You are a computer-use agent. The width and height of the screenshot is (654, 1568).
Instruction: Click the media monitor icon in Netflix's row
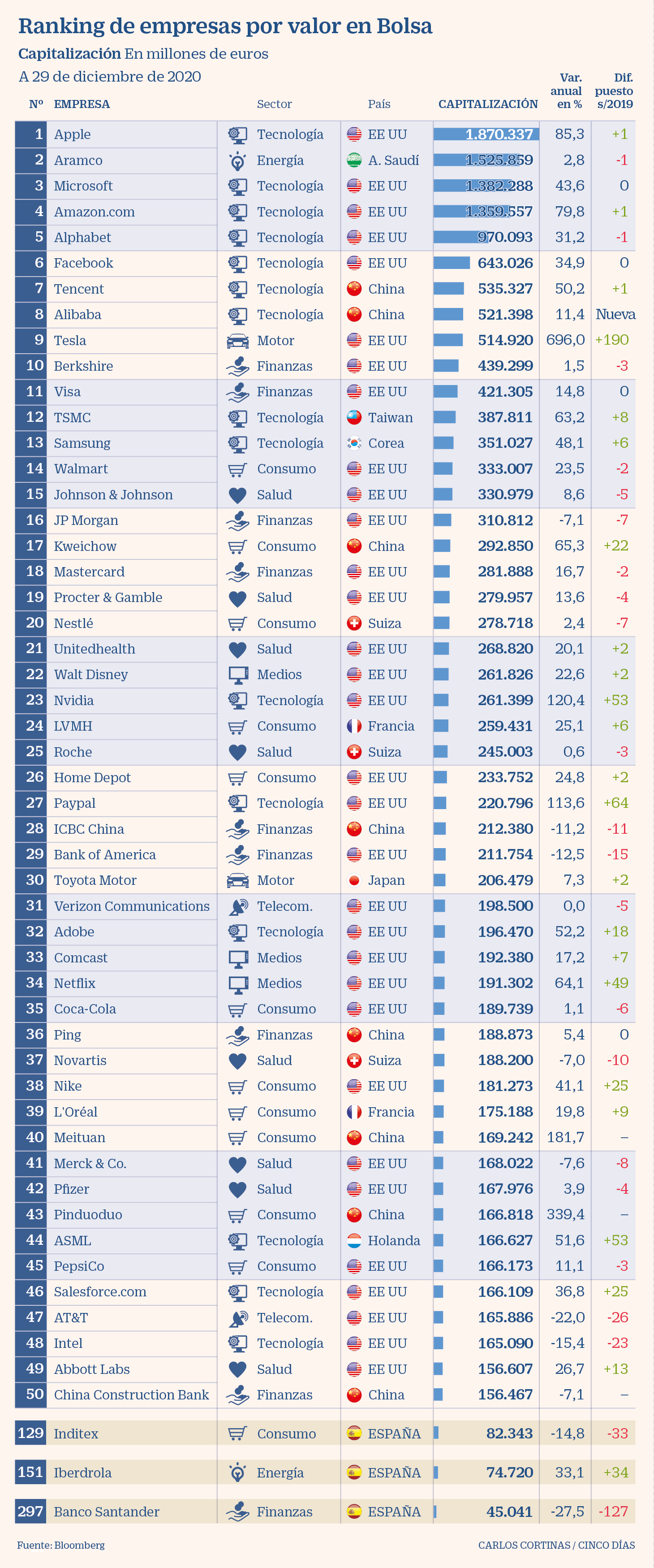tap(238, 983)
